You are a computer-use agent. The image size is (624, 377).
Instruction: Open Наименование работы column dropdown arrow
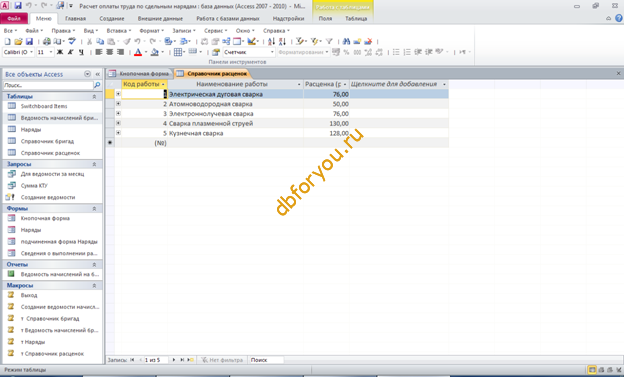(299, 84)
